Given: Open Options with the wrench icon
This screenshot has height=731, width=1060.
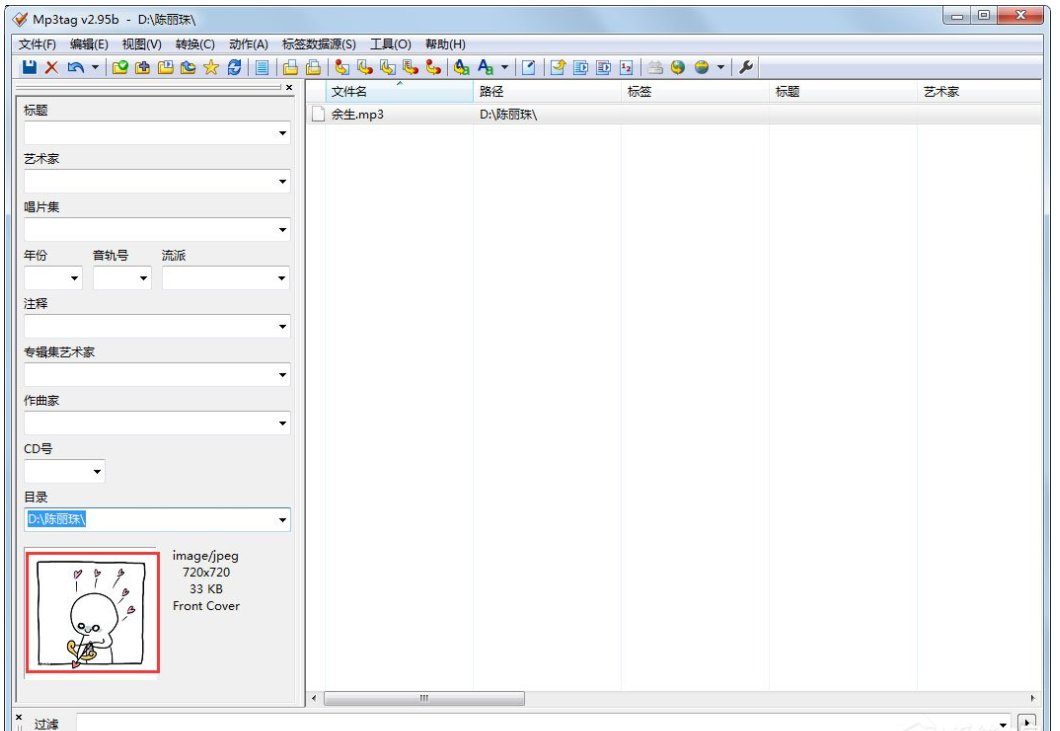Looking at the screenshot, I should (x=746, y=67).
